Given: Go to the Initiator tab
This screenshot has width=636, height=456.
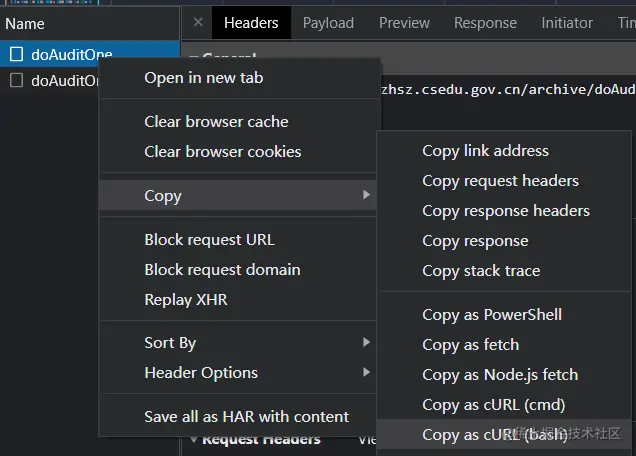Looking at the screenshot, I should tap(567, 22).
